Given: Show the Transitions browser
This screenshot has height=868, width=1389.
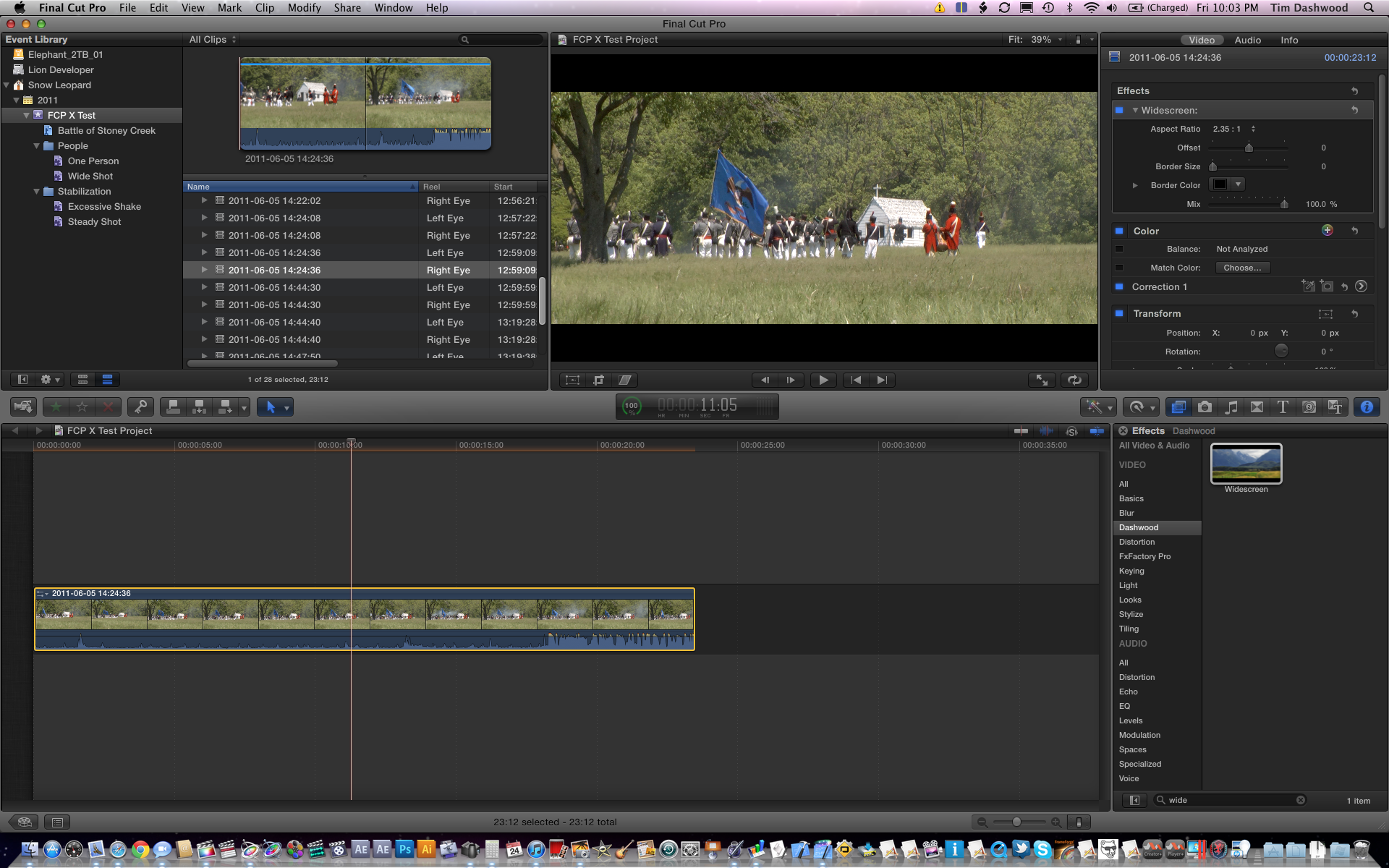Looking at the screenshot, I should pyautogui.click(x=1257, y=407).
